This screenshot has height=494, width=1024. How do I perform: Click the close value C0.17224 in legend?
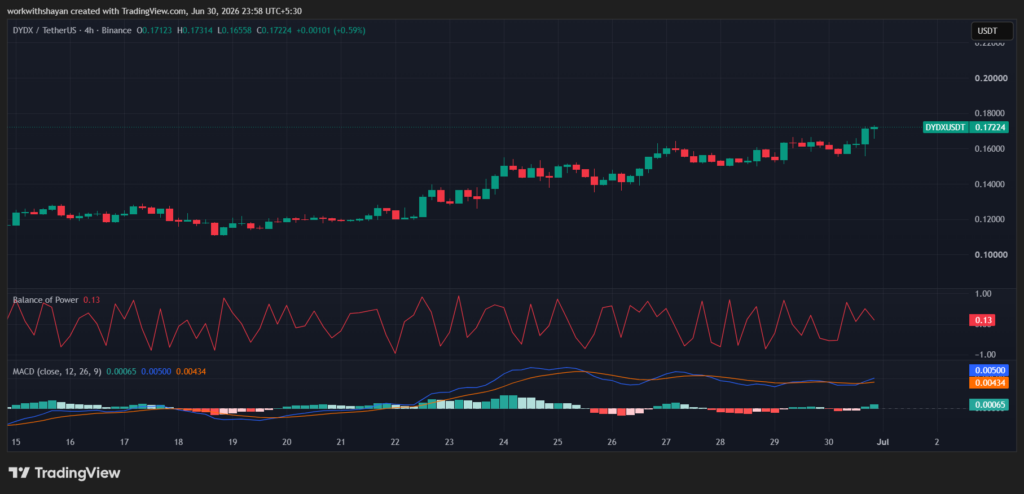click(x=274, y=30)
